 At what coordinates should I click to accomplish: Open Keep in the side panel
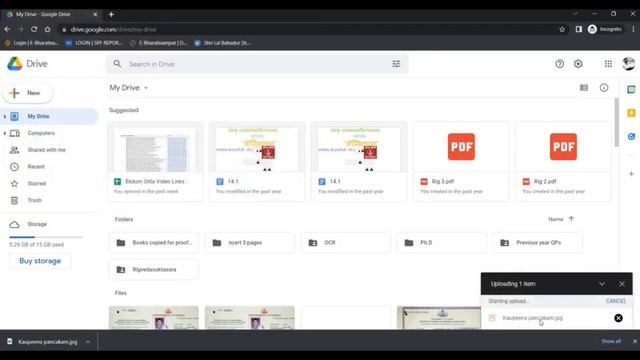tap(631, 113)
